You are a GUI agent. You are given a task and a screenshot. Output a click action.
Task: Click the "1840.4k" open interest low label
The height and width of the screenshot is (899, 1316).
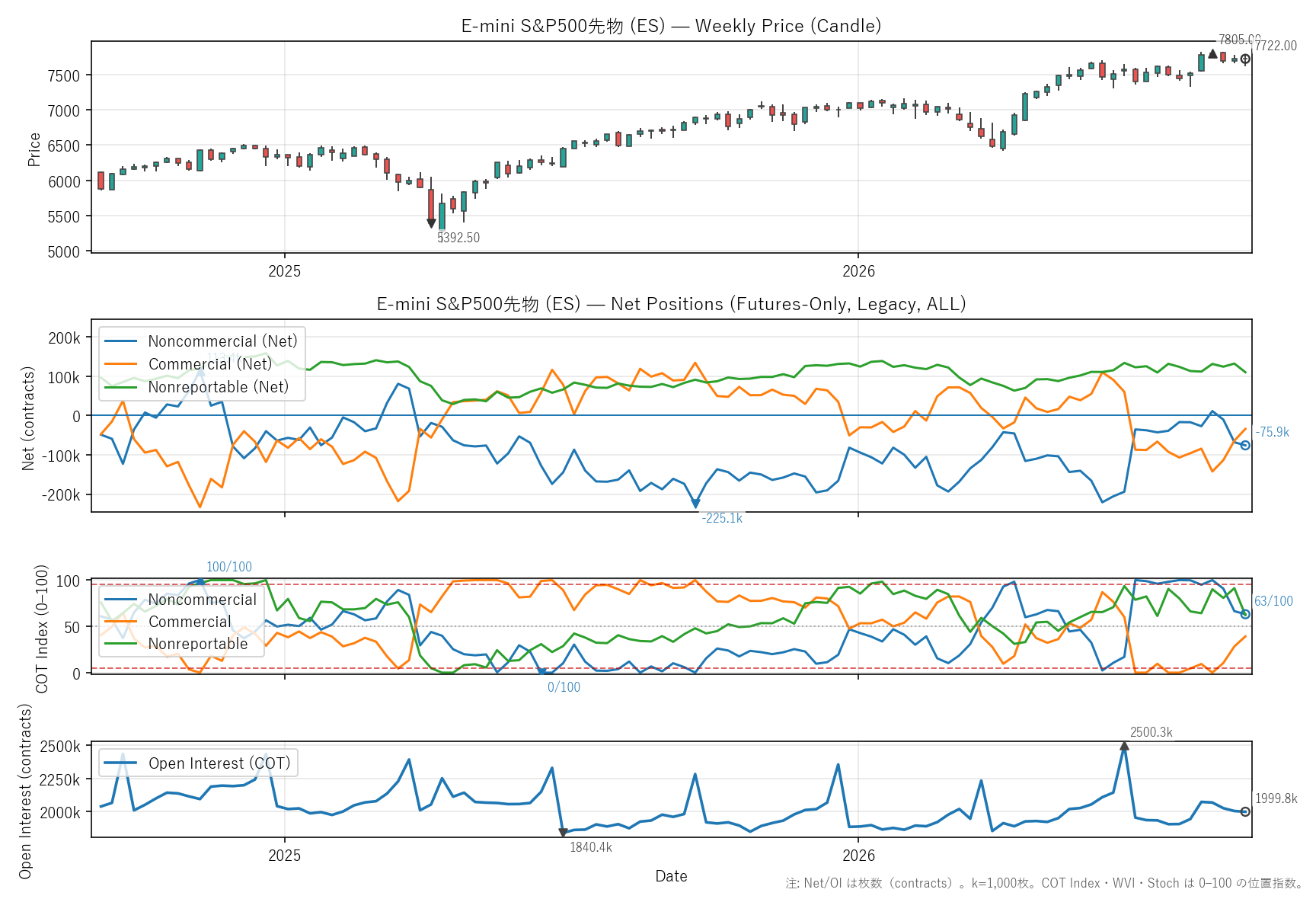click(x=591, y=847)
